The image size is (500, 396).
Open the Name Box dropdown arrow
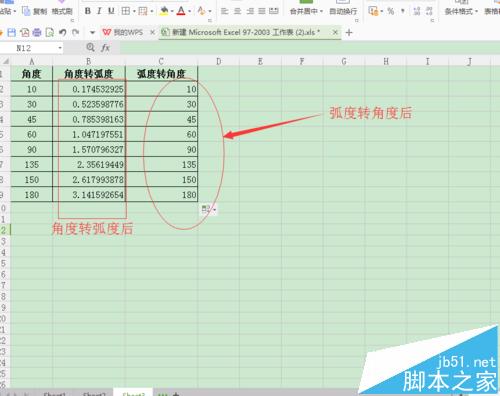(x=60, y=48)
